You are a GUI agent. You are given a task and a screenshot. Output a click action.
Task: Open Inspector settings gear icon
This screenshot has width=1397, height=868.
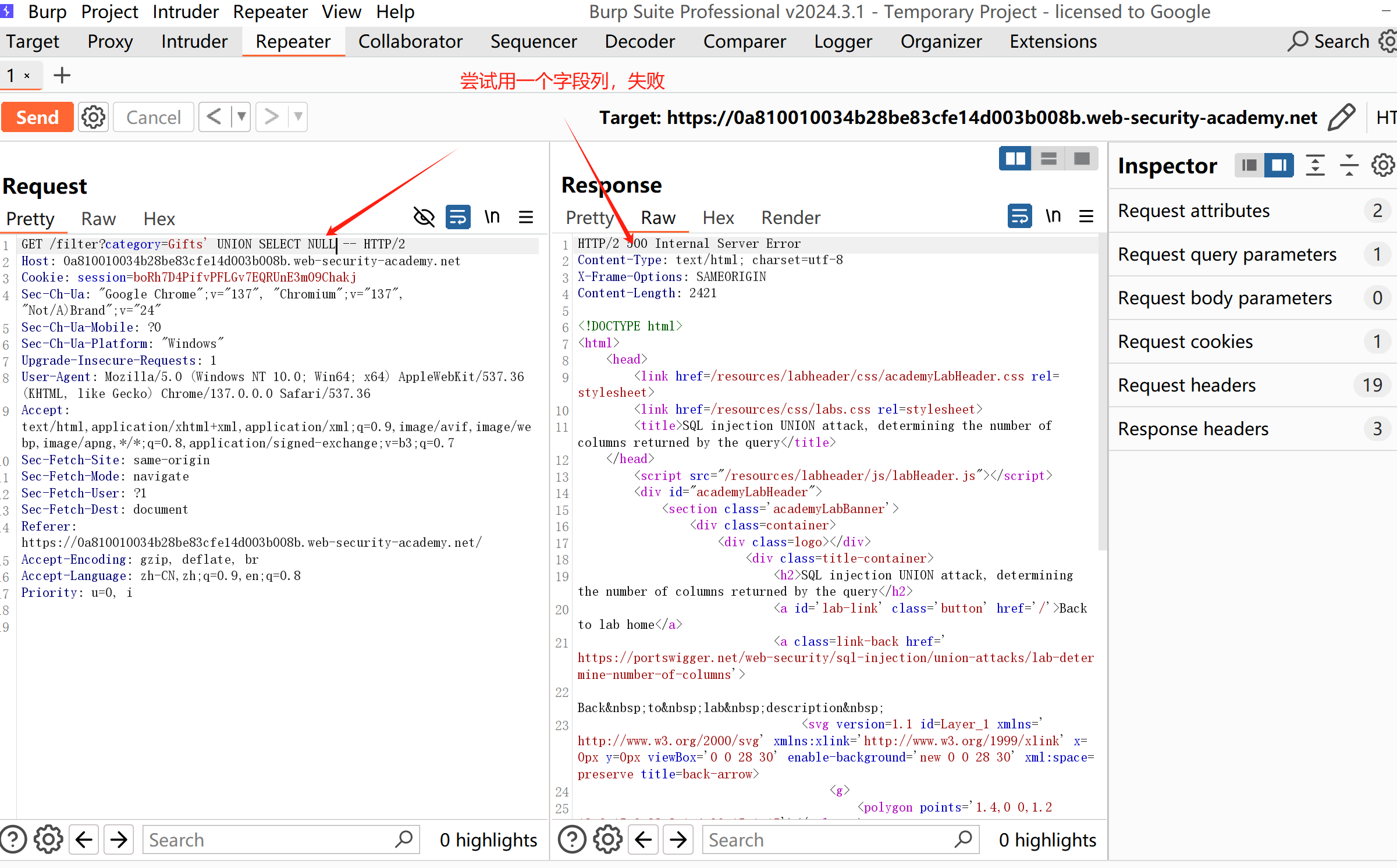pos(1382,166)
